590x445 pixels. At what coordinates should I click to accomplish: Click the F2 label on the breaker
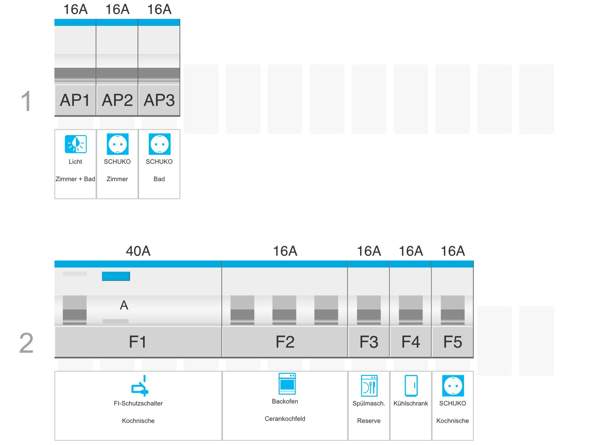(x=285, y=342)
